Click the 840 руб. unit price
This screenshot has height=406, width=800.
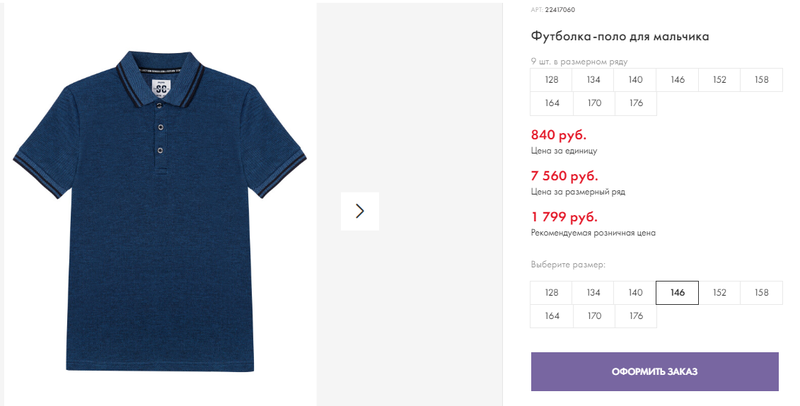559,135
